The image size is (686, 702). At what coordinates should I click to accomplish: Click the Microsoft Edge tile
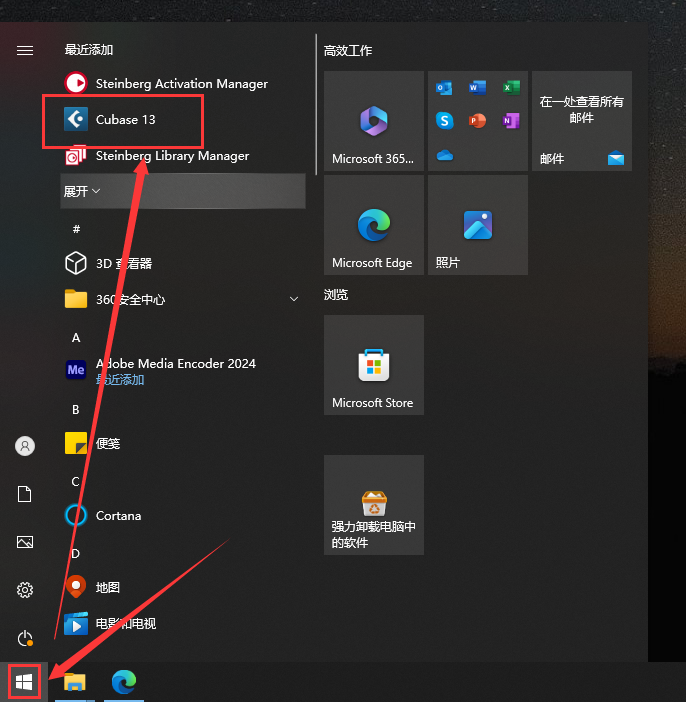[x=373, y=225]
